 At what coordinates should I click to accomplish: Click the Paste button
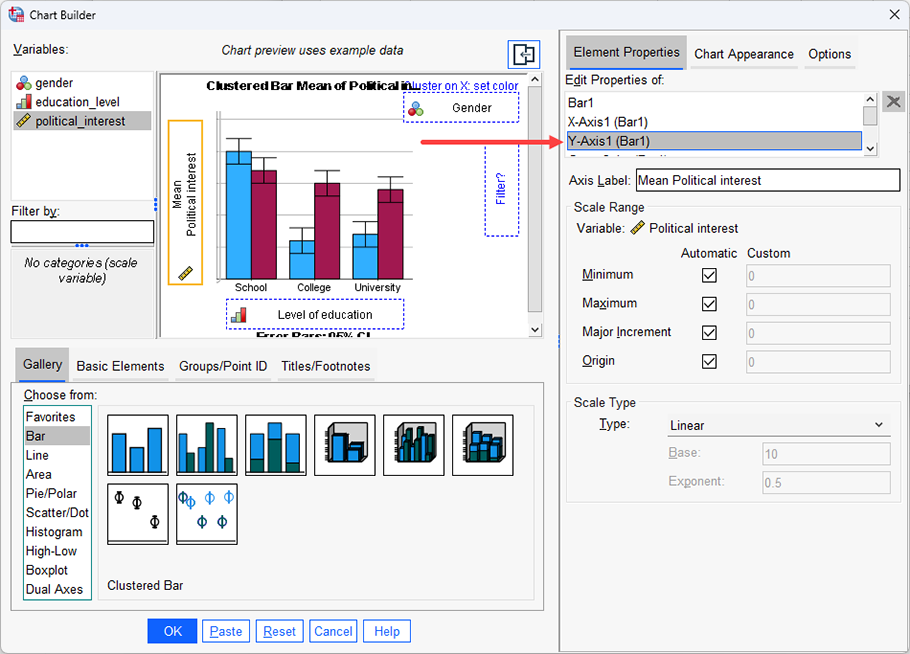point(226,631)
